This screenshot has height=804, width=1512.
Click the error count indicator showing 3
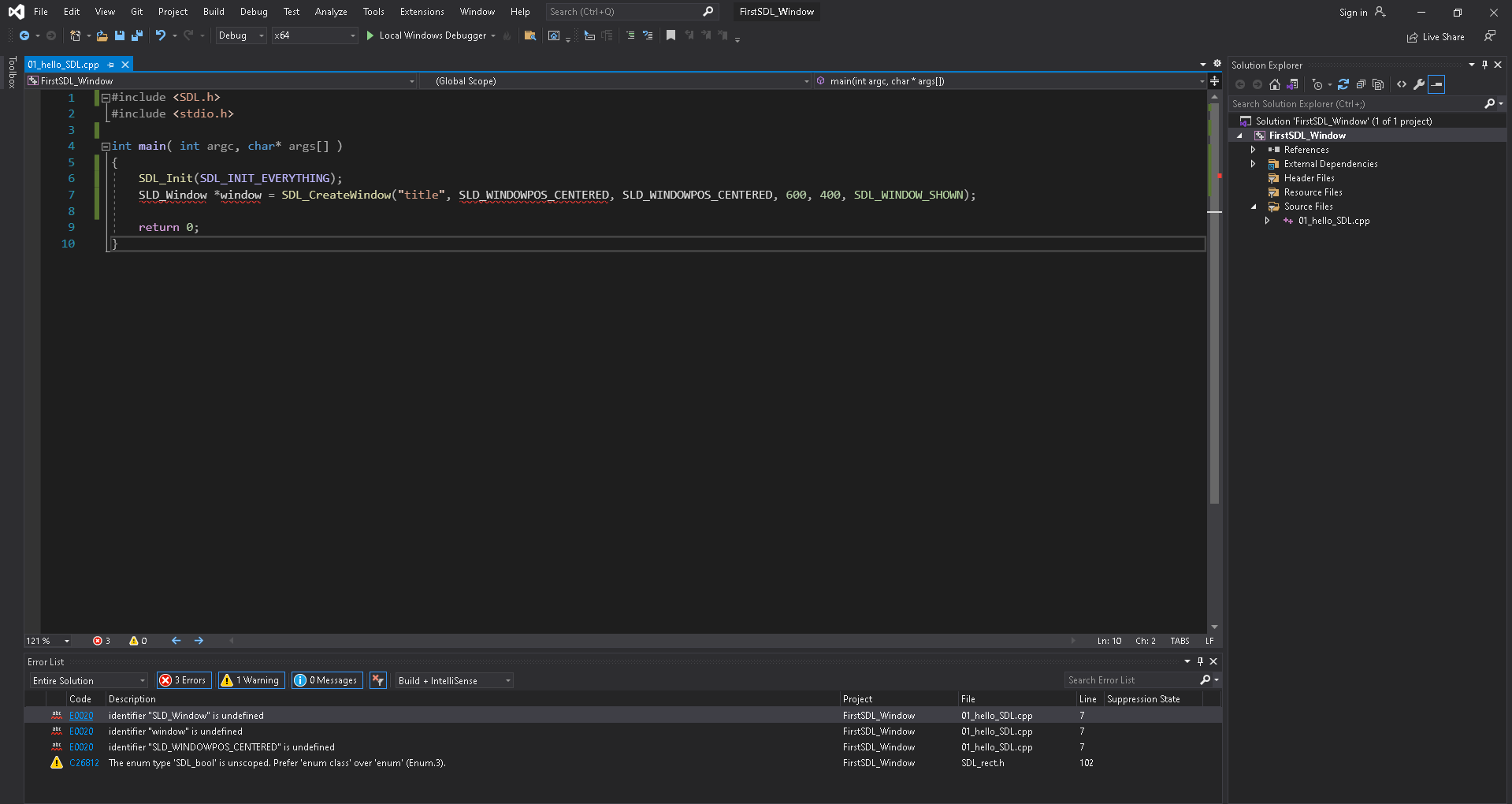point(102,641)
